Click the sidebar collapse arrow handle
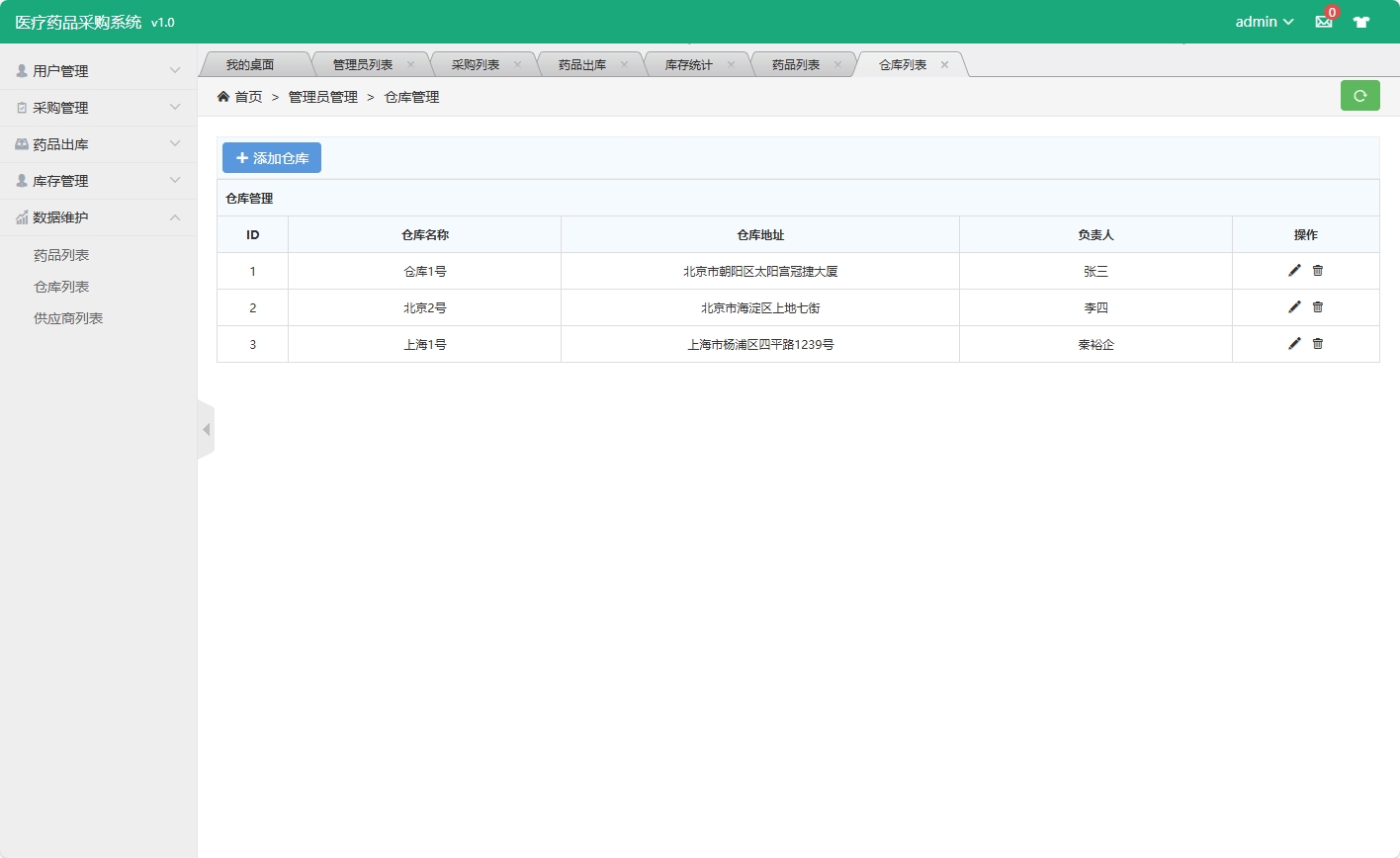 (x=207, y=429)
